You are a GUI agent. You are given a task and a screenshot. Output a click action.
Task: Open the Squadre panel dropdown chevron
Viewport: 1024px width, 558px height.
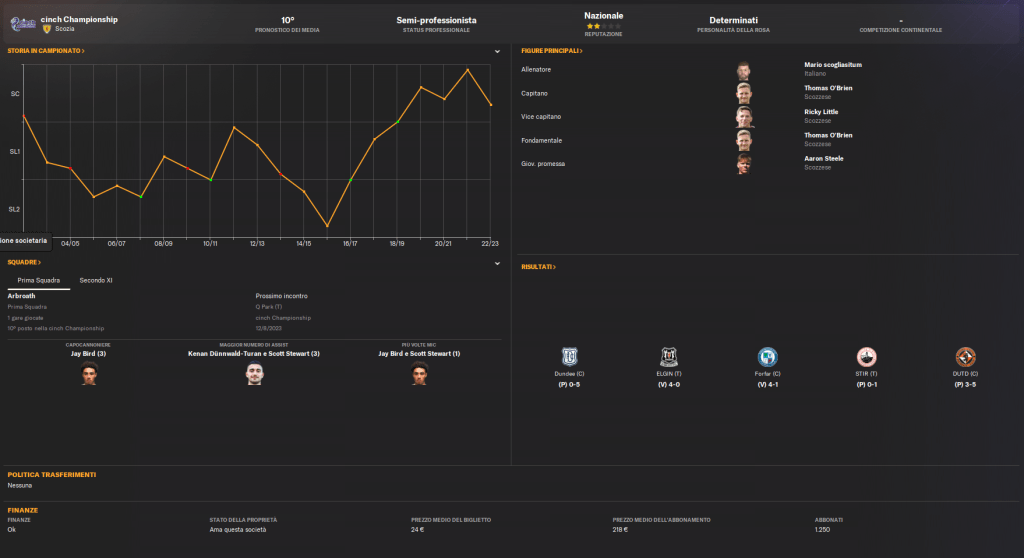(497, 264)
